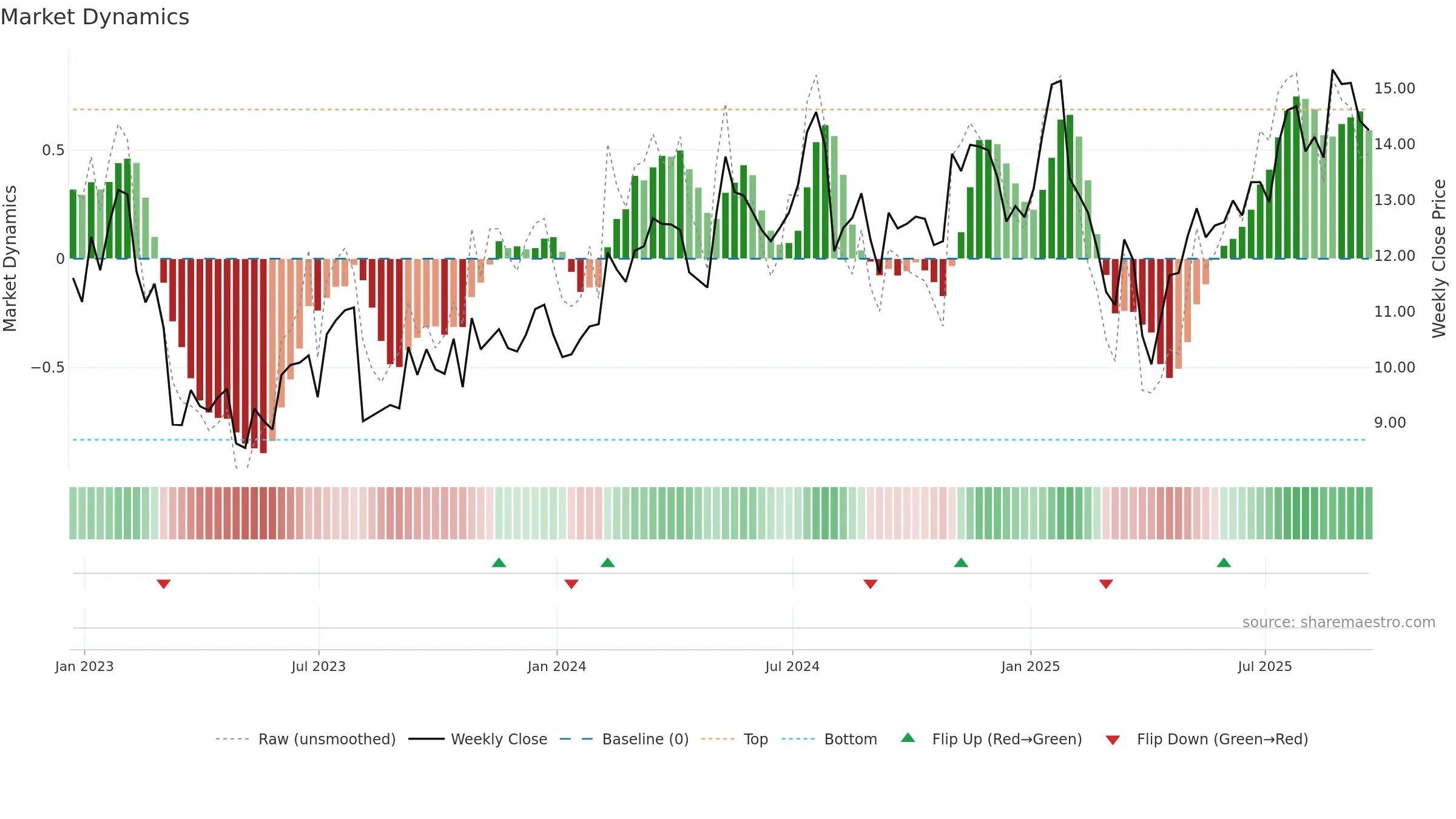Click the vertical Market Dynamics axis title
Image resolution: width=1456 pixels, height=819 pixels.
10,258
